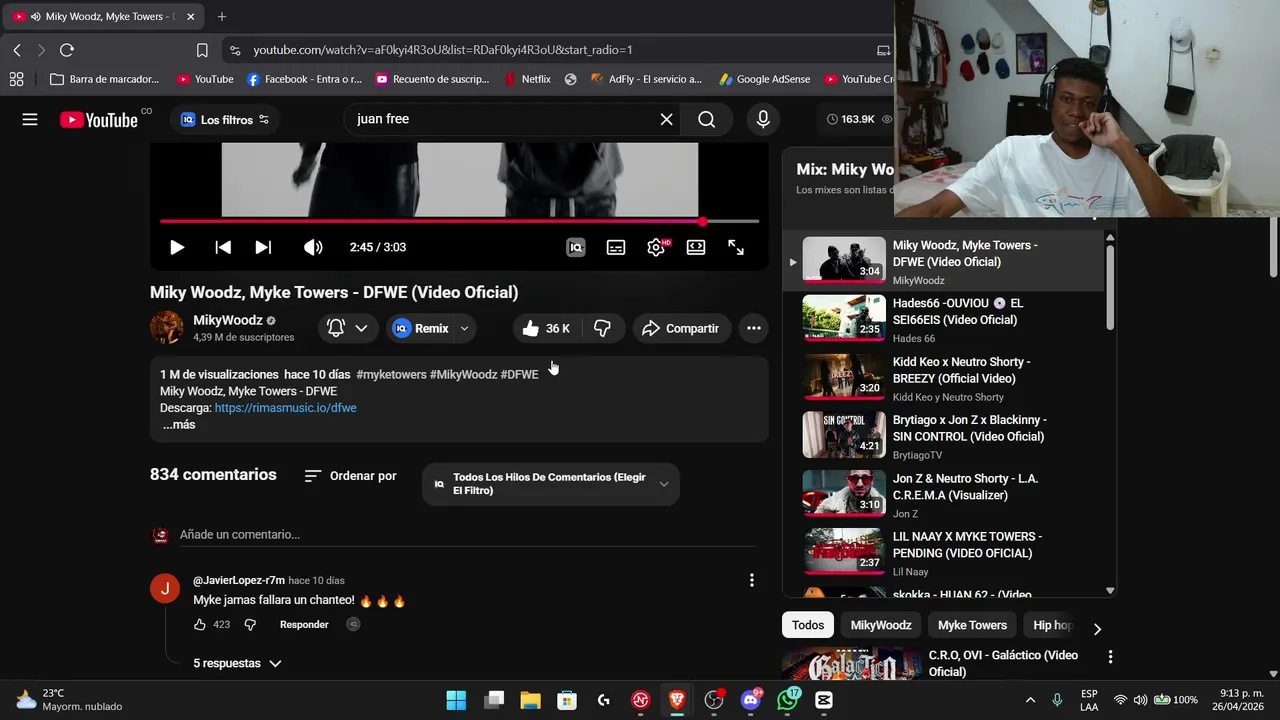
Task: Toggle subtitles in the video player
Action: tap(616, 247)
